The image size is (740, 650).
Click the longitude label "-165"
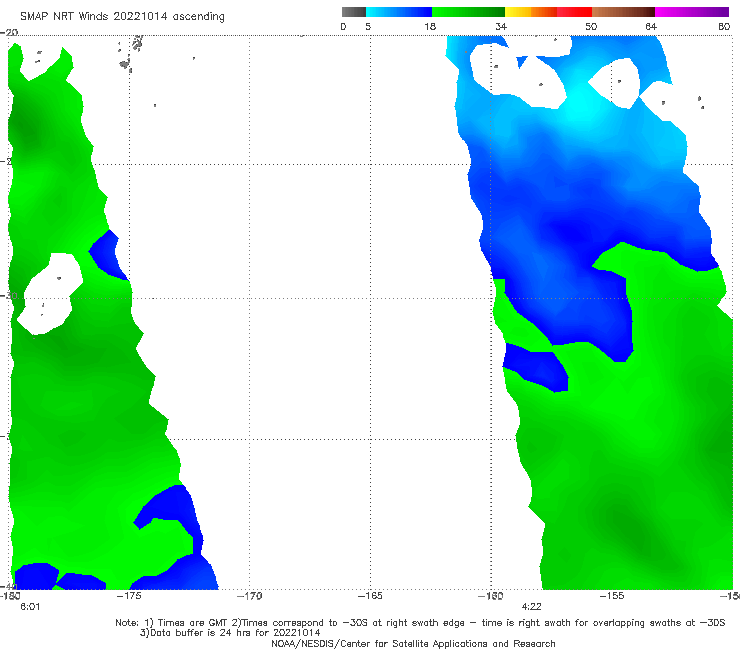point(370,596)
